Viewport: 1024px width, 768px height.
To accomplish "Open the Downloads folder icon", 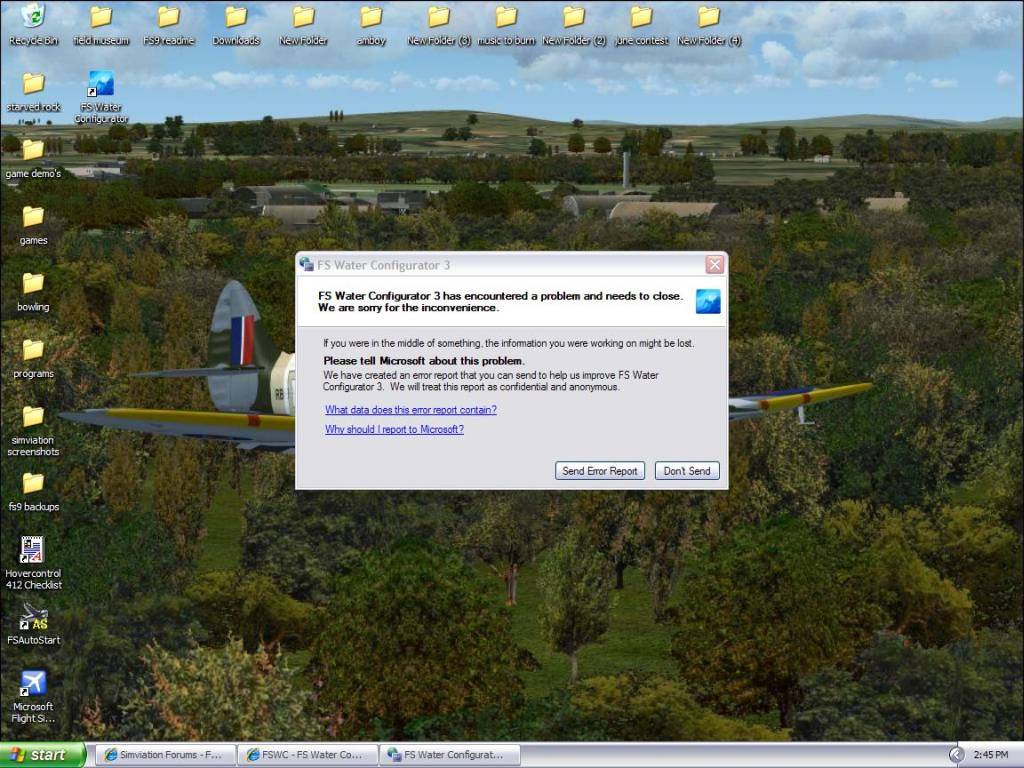I will (236, 24).
